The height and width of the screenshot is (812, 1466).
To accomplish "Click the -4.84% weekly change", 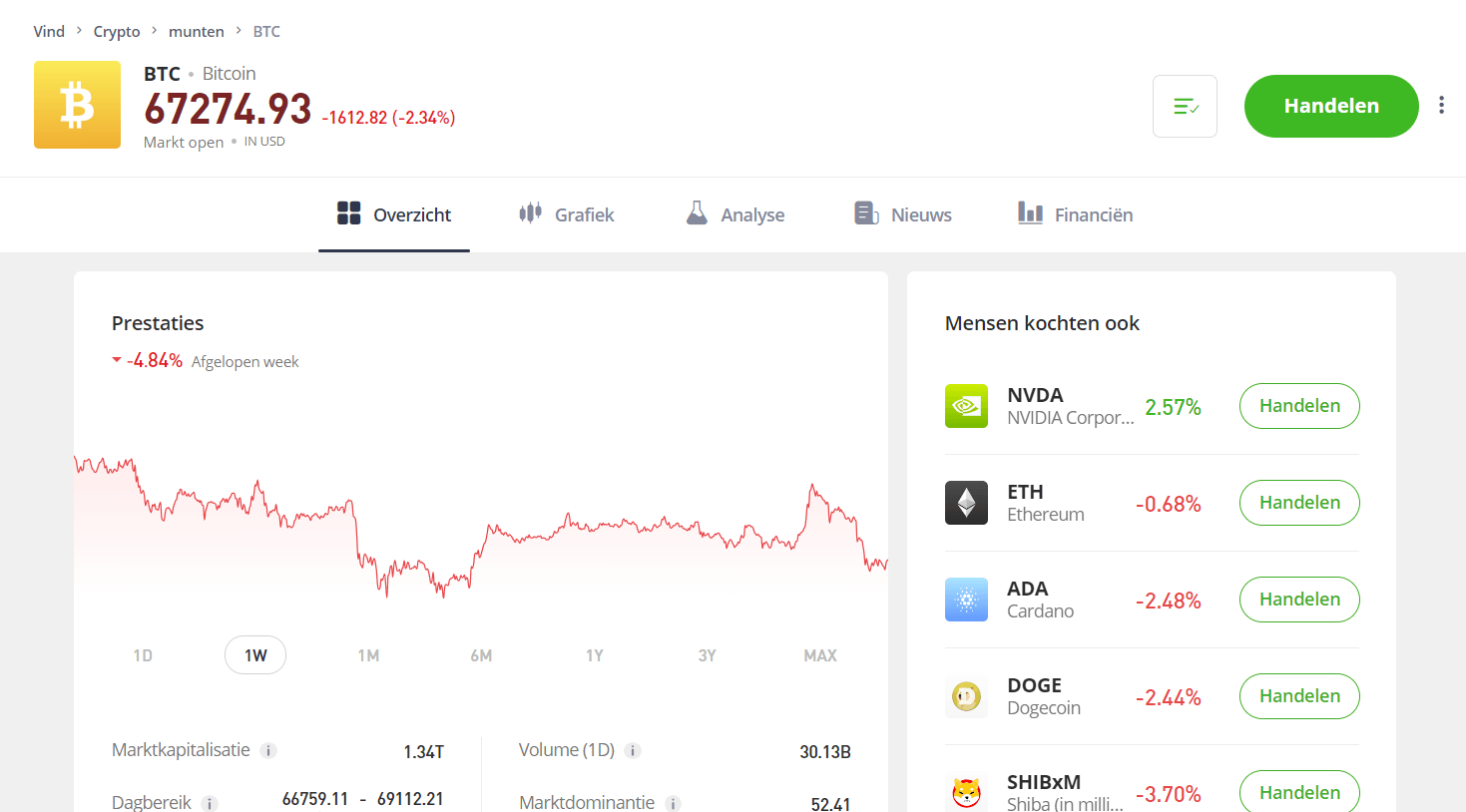I will 155,360.
